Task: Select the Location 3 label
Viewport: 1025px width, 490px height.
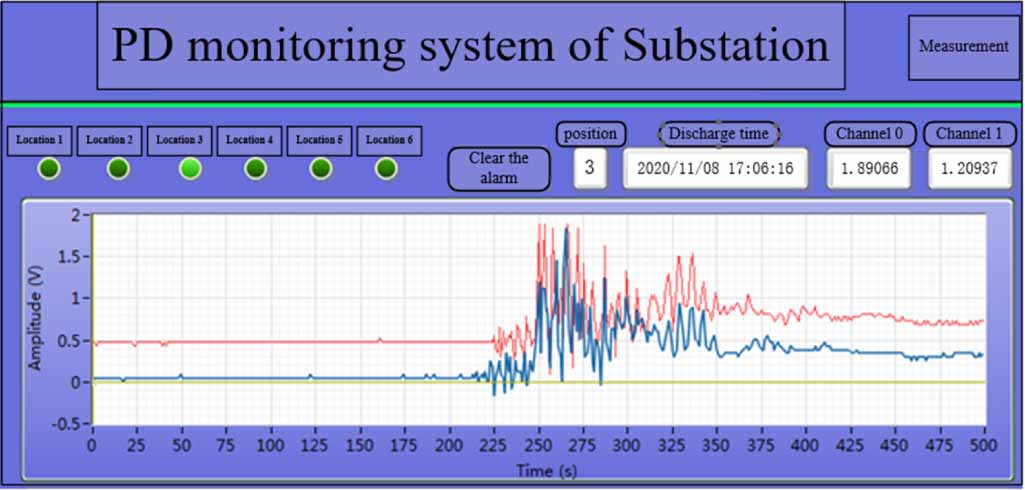Action: pos(180,140)
